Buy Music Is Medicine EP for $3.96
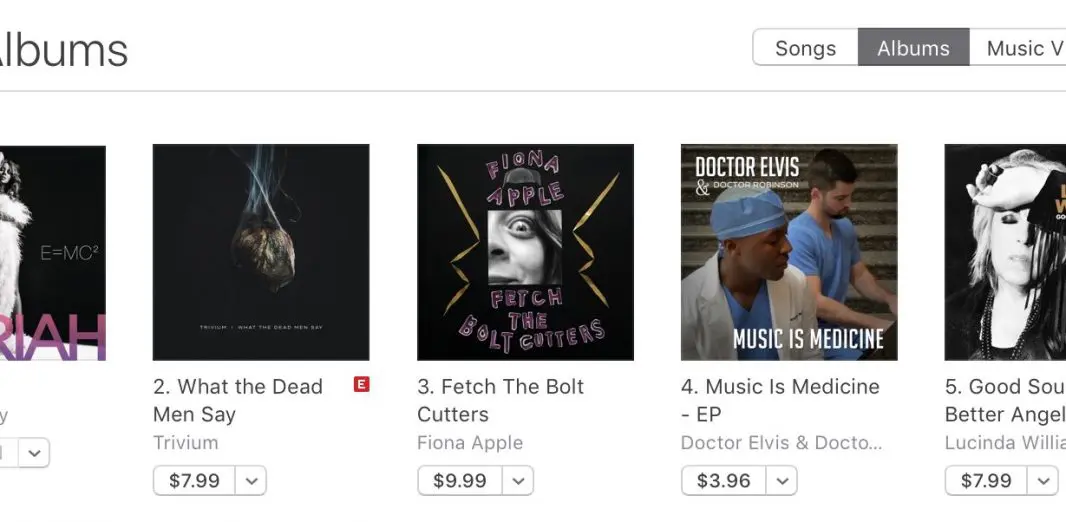This screenshot has width=1066, height=522. [x=723, y=481]
